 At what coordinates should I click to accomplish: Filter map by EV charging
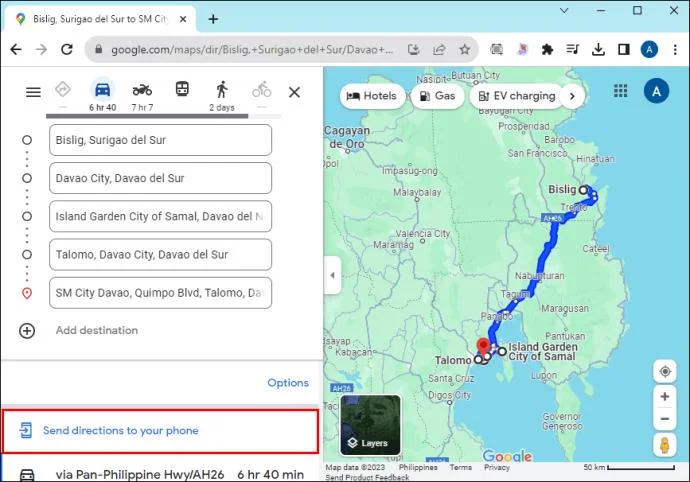[x=517, y=96]
